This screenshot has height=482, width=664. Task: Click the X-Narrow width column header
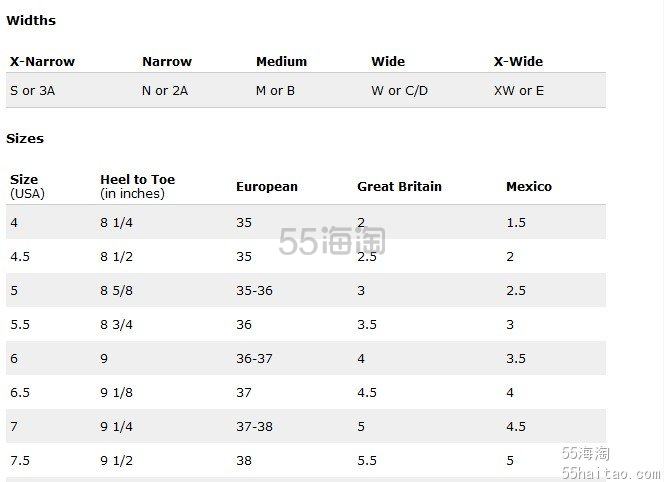tap(42, 61)
